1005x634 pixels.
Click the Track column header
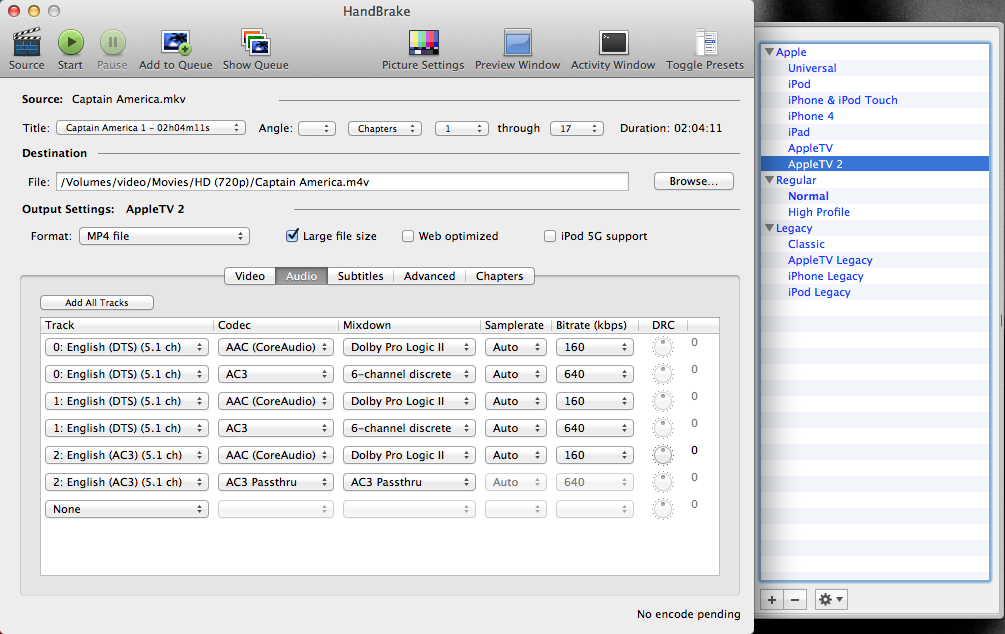pyautogui.click(x=127, y=325)
